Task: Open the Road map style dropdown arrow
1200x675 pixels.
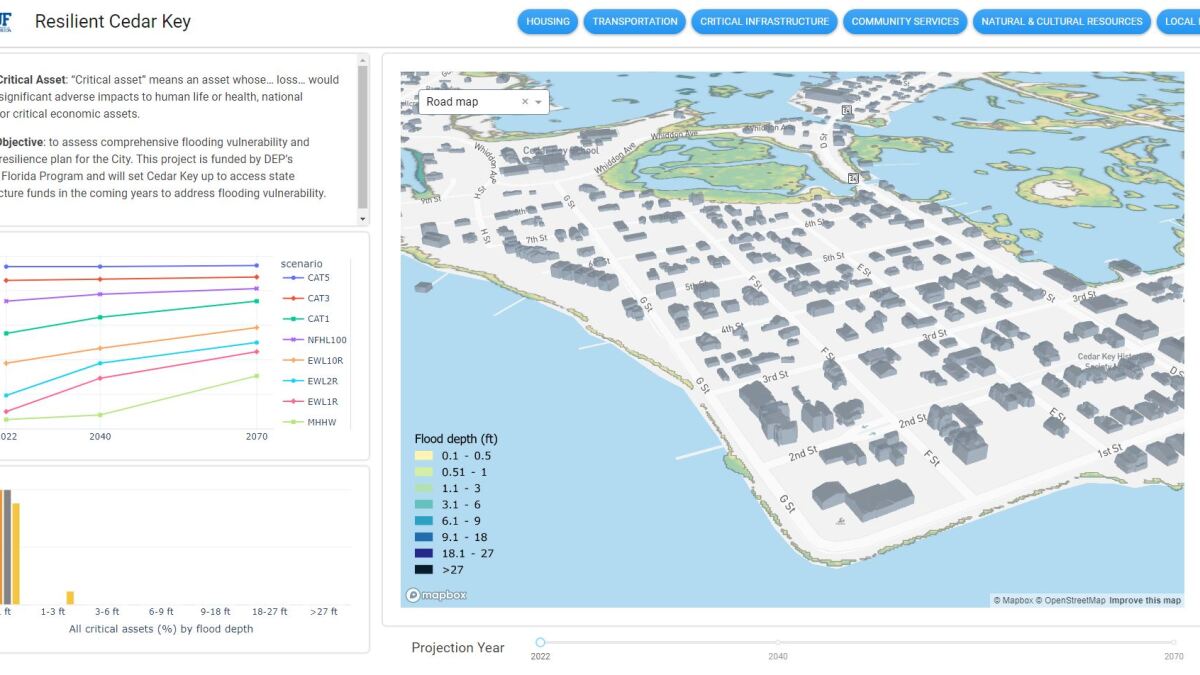Action: tap(539, 102)
